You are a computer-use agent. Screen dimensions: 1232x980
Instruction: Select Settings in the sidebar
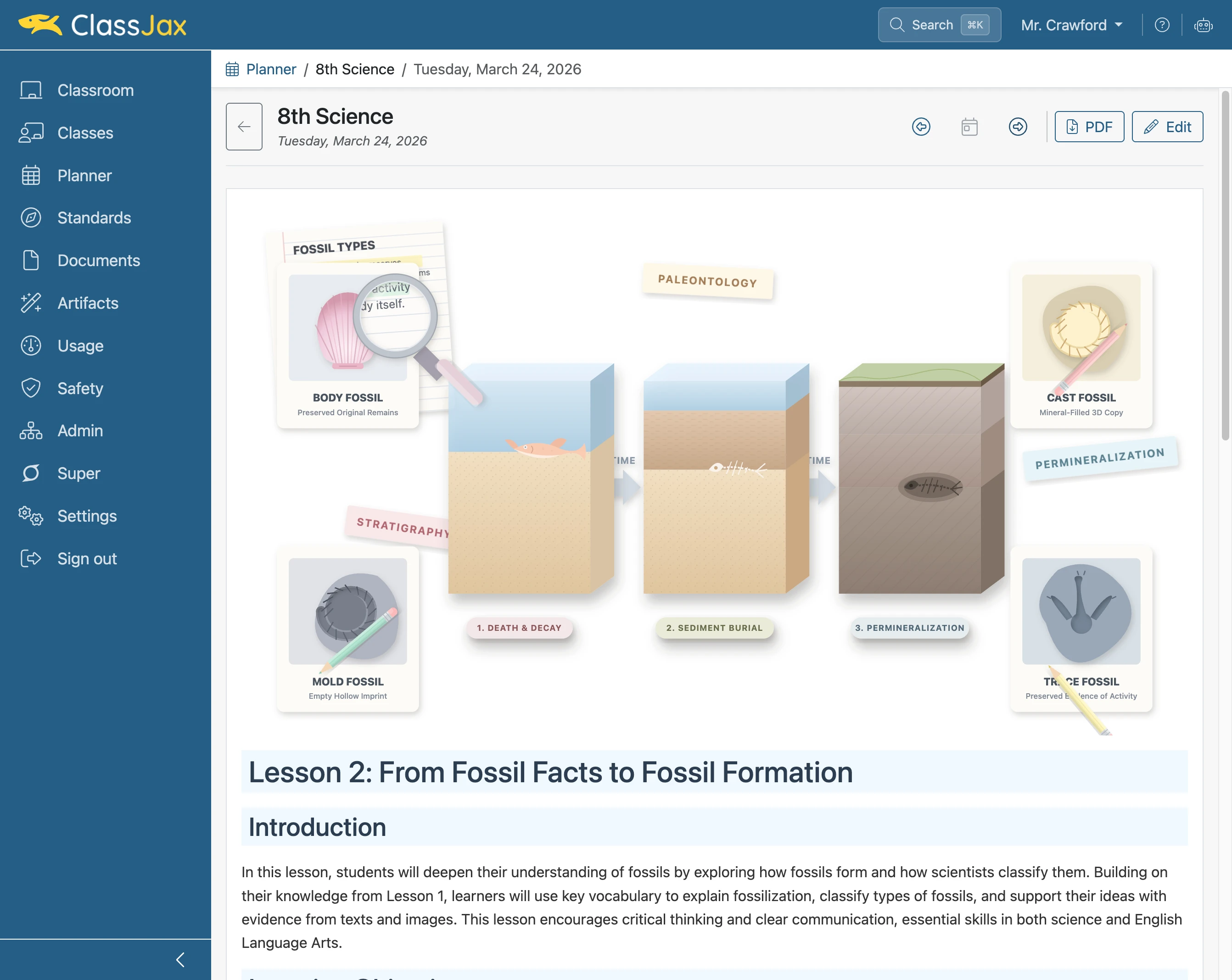click(87, 516)
